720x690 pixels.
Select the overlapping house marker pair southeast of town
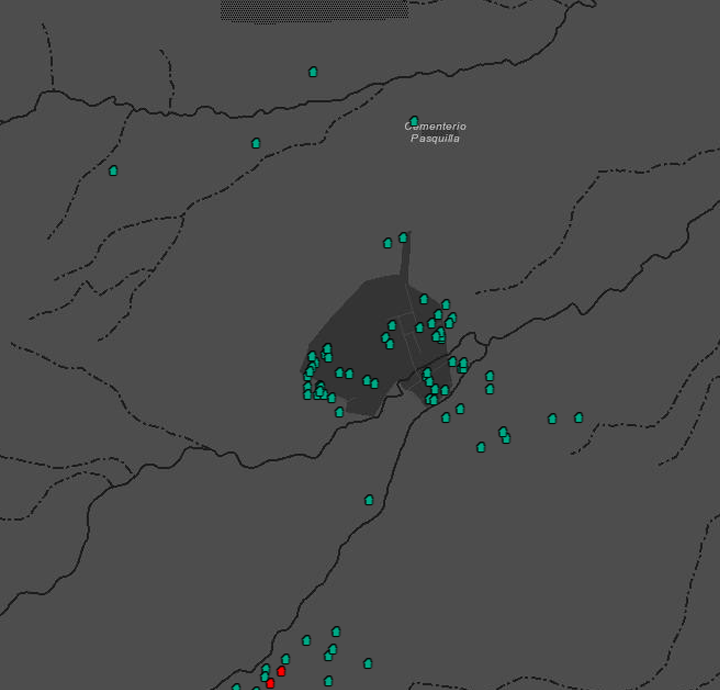[504, 434]
